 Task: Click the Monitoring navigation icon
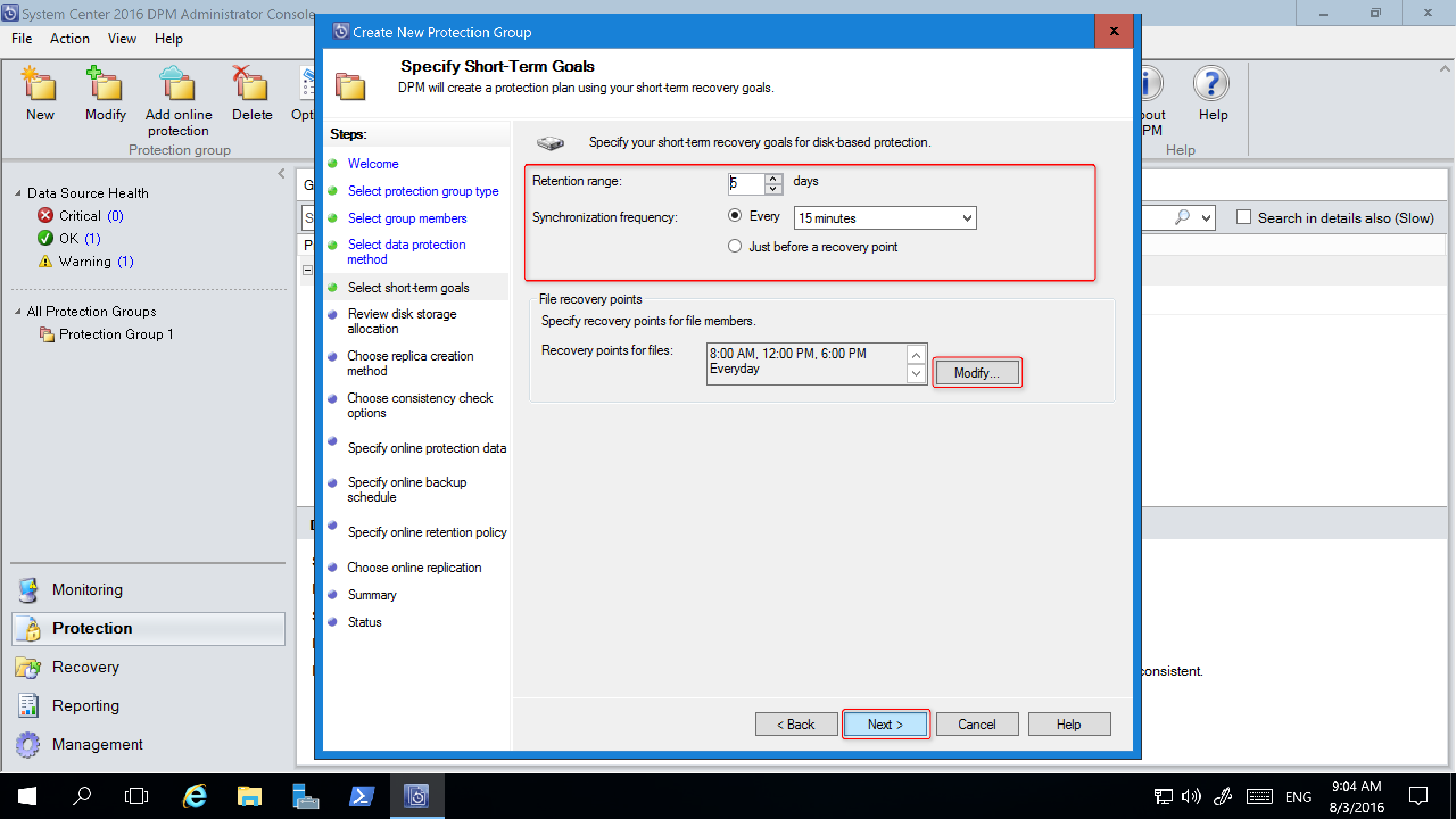click(29, 589)
